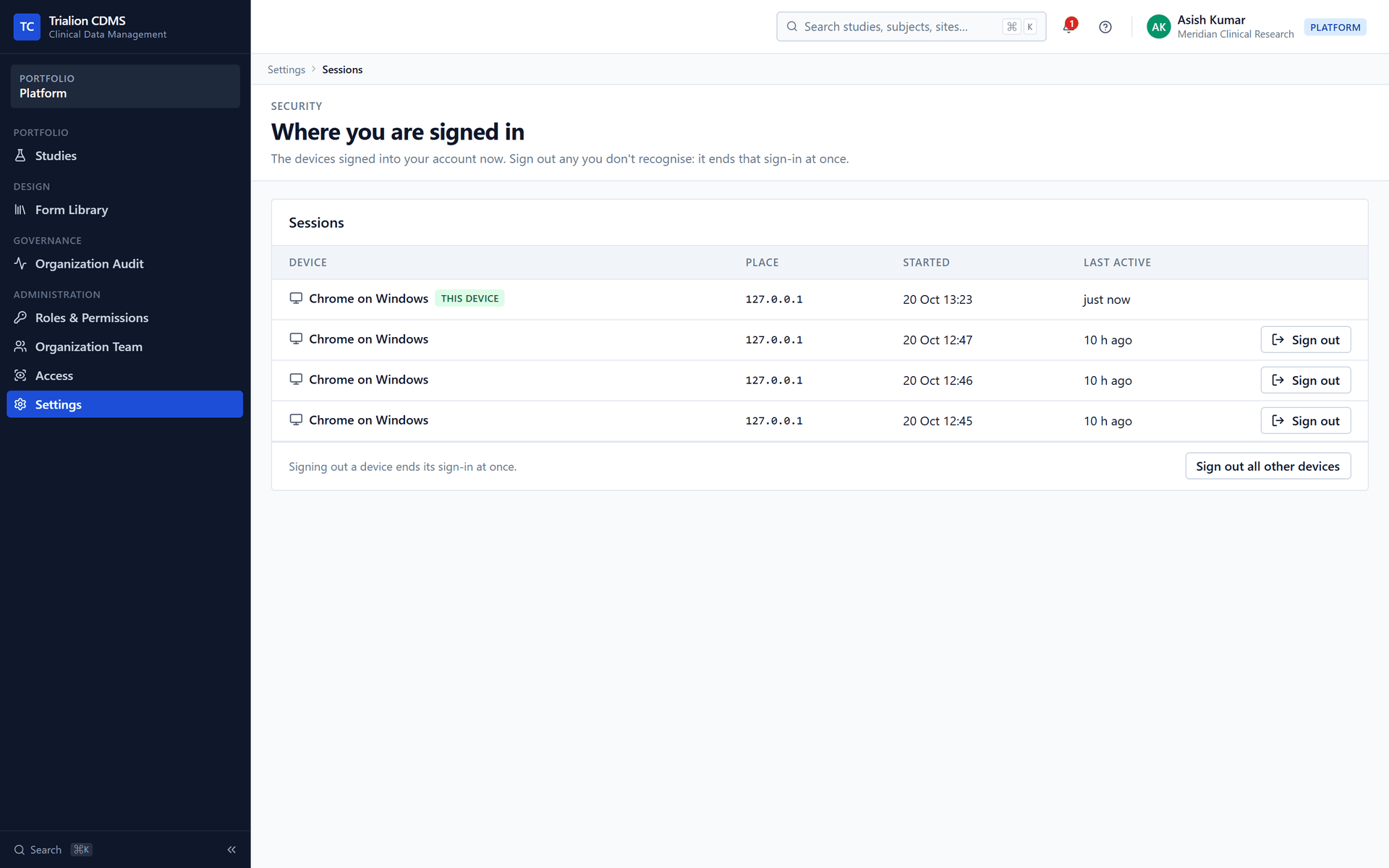Click the Settings gear icon in sidebar
The height and width of the screenshot is (868, 1389).
click(x=20, y=404)
